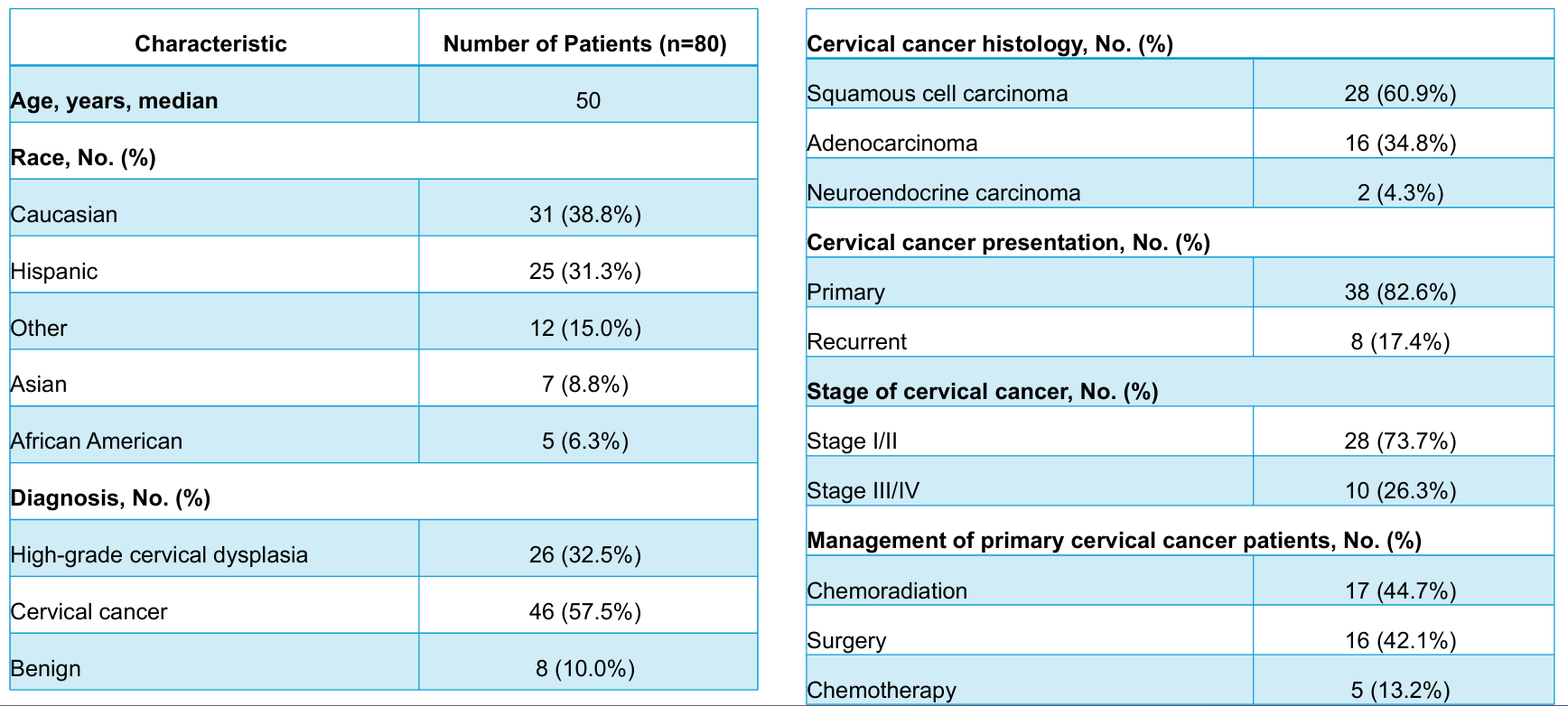Click the Caucasian row label
The height and width of the screenshot is (706, 1568).
click(x=64, y=215)
